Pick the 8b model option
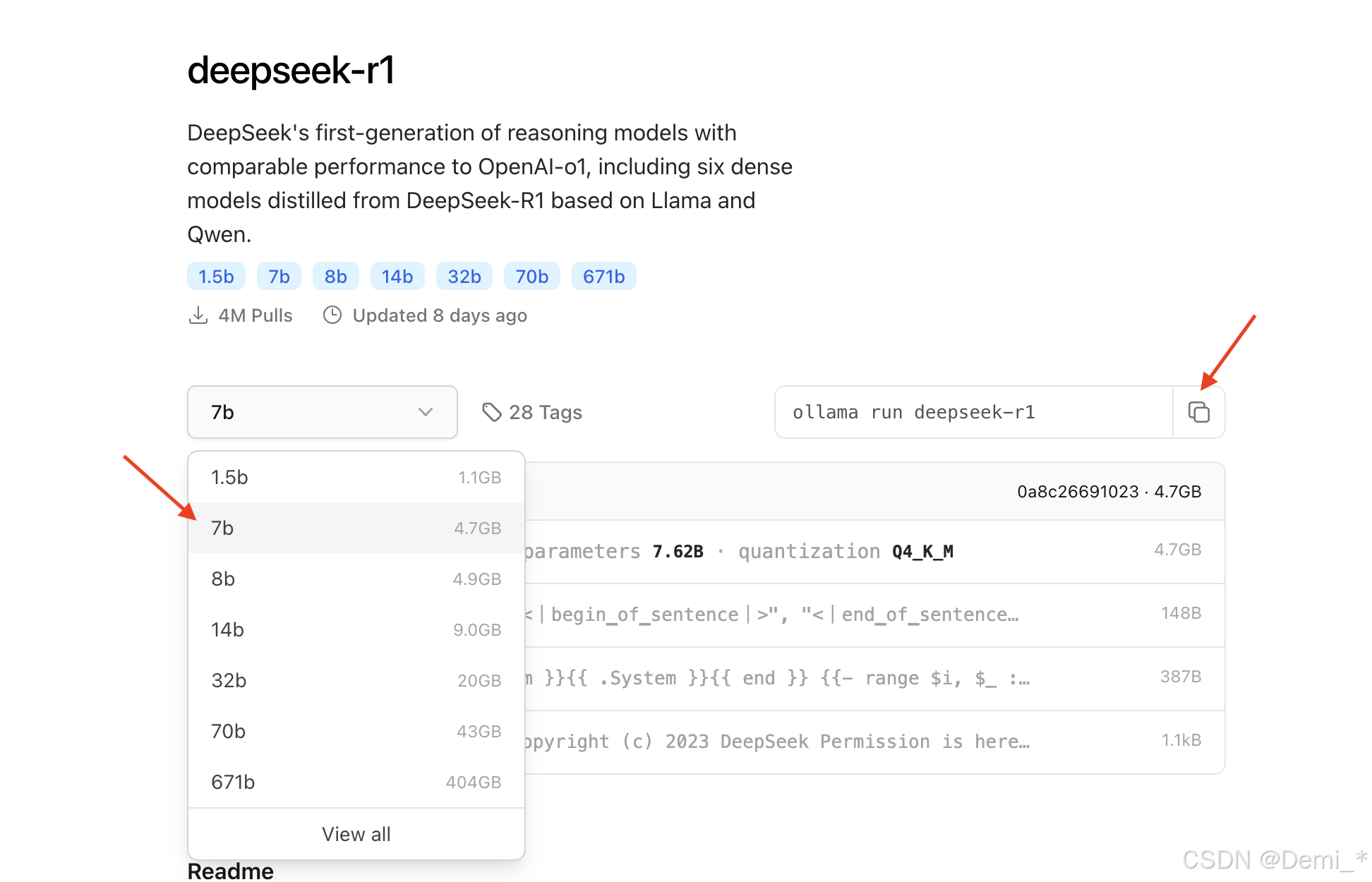Viewport: 1372px width, 882px height. 356,579
